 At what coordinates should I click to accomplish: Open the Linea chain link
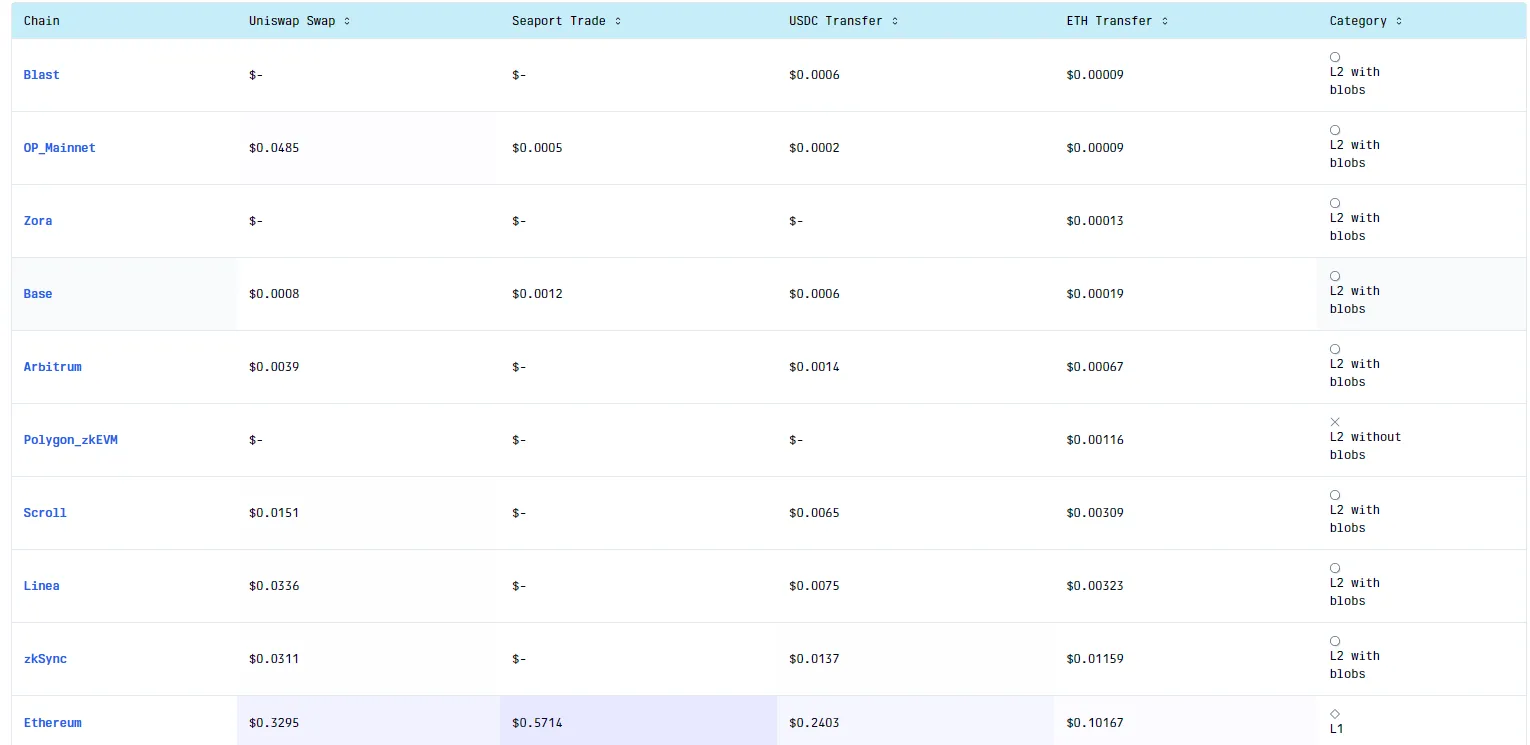(x=41, y=586)
